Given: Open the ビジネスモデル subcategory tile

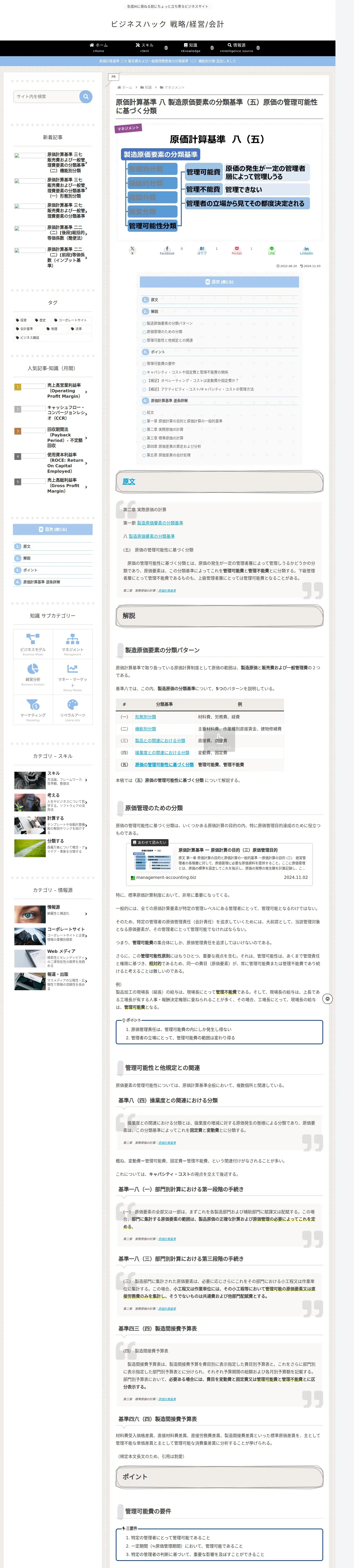Looking at the screenshot, I should coord(33,643).
